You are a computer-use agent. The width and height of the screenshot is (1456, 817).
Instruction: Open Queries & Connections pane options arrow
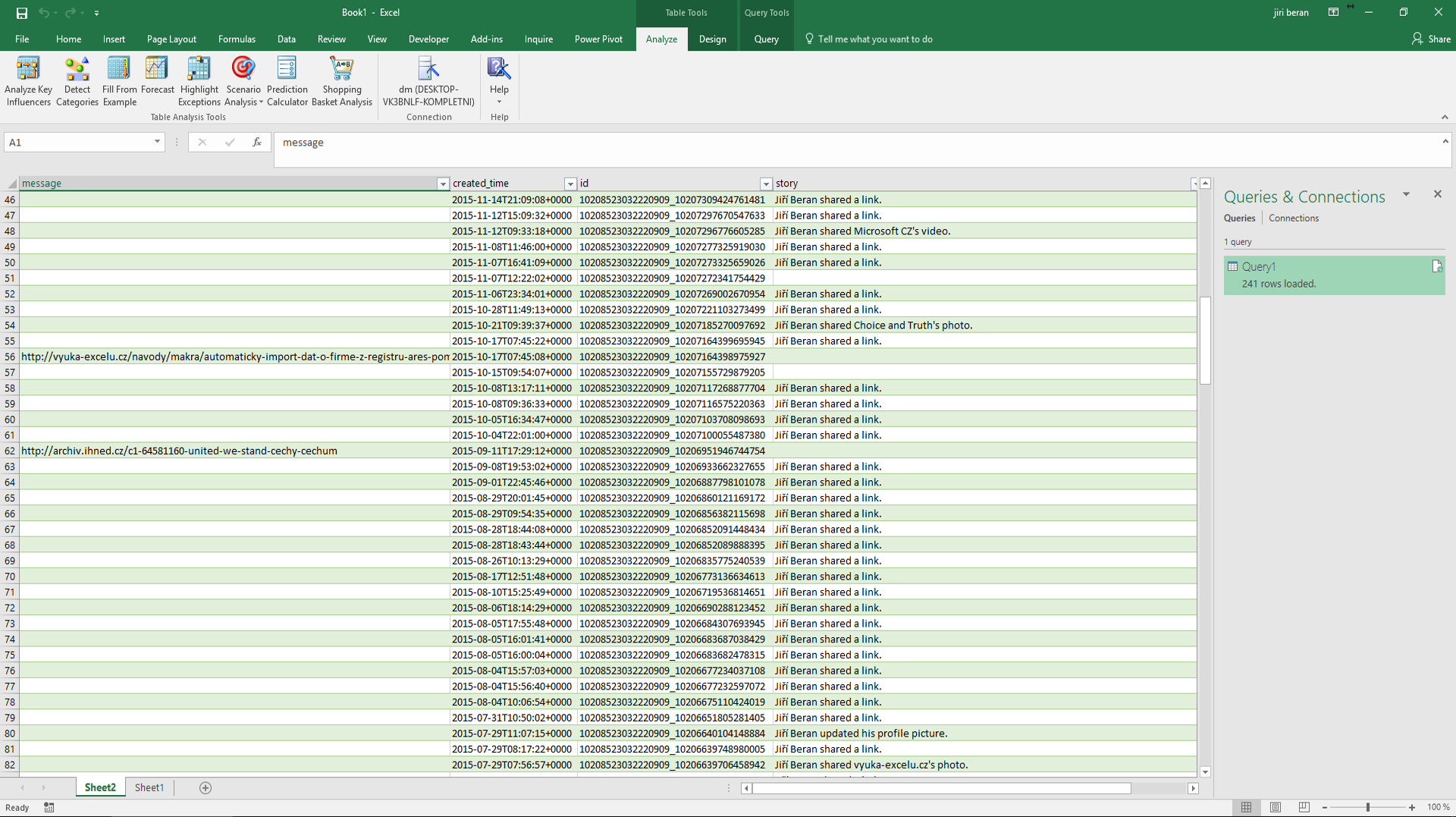point(1406,195)
